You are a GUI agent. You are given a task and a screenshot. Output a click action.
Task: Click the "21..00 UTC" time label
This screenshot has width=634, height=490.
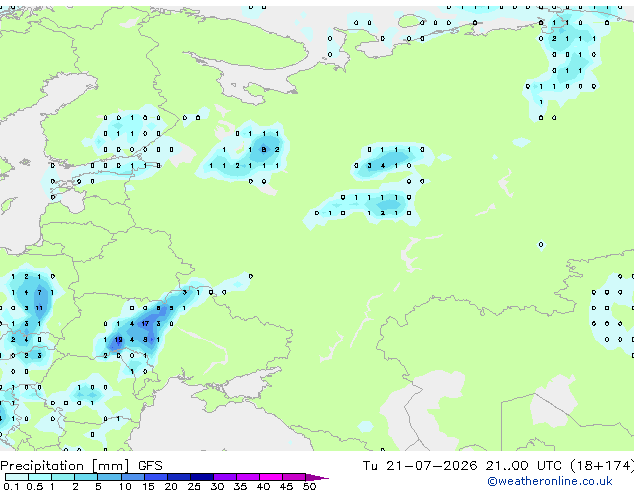point(524,466)
